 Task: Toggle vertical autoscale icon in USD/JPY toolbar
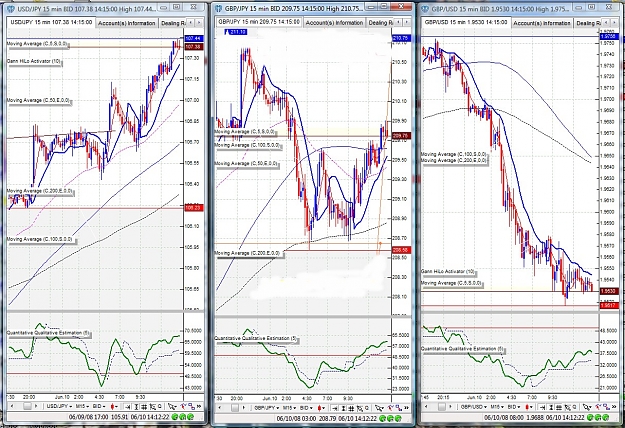pos(136,406)
